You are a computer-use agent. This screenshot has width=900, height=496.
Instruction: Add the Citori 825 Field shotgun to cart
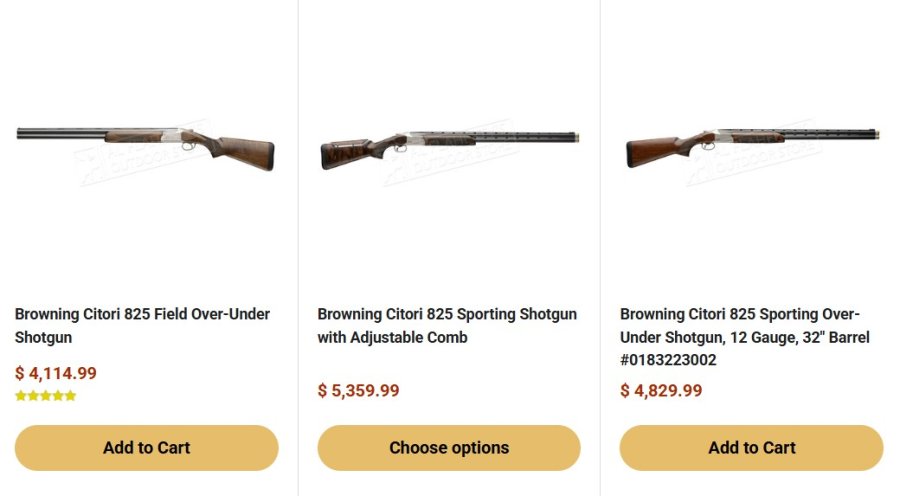(146, 448)
